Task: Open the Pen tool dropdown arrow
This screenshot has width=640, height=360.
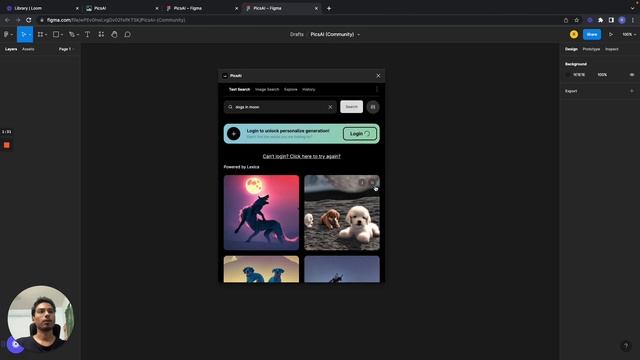Action: pyautogui.click(x=78, y=35)
